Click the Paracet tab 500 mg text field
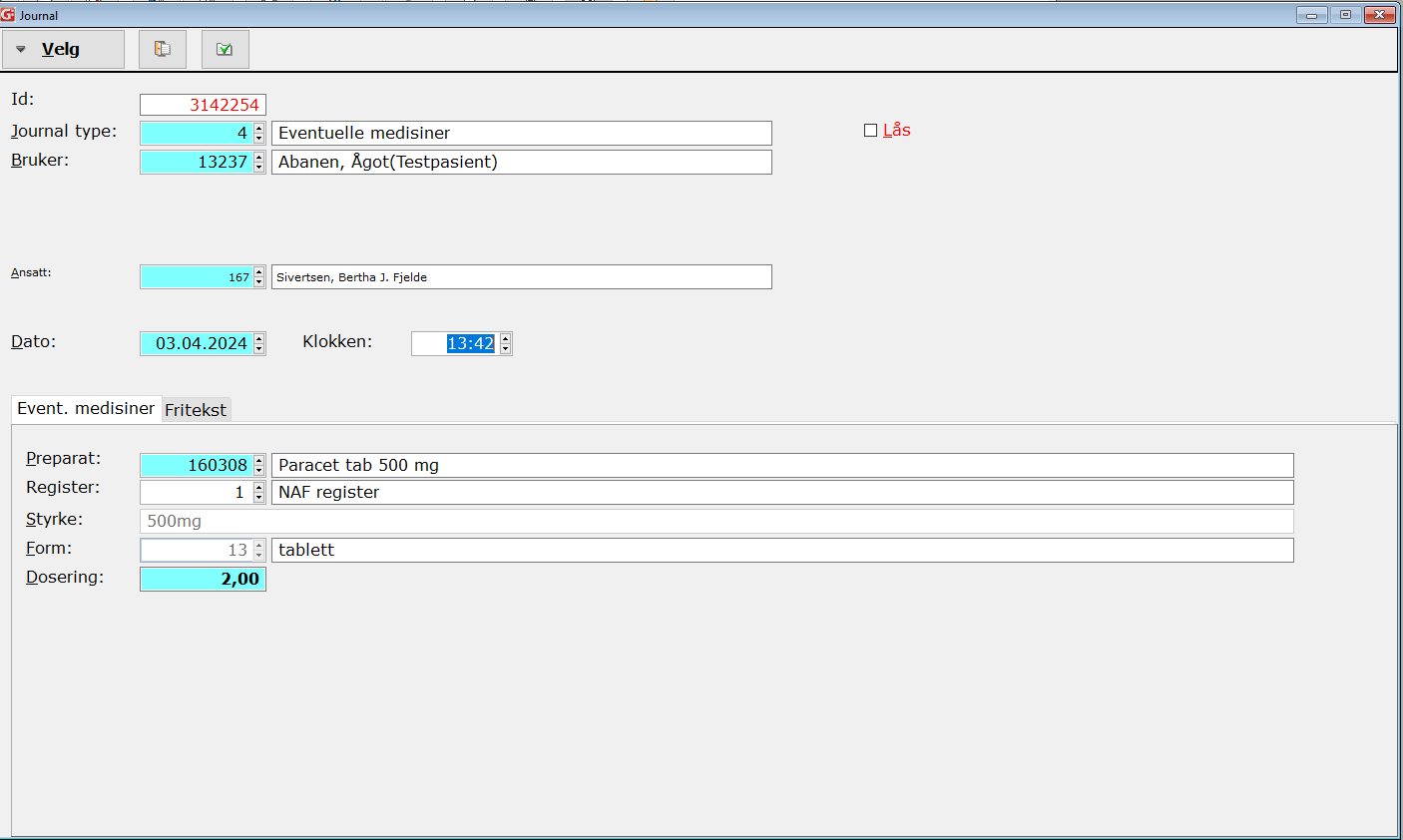The height and width of the screenshot is (840, 1403). pos(781,465)
